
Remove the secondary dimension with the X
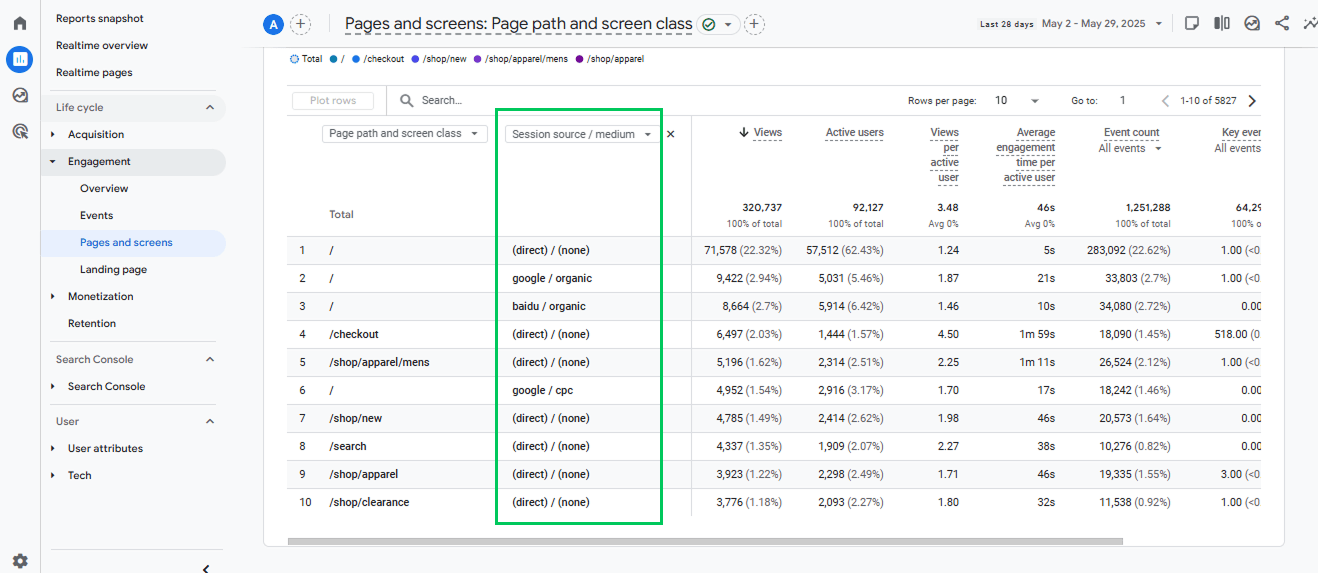671,134
